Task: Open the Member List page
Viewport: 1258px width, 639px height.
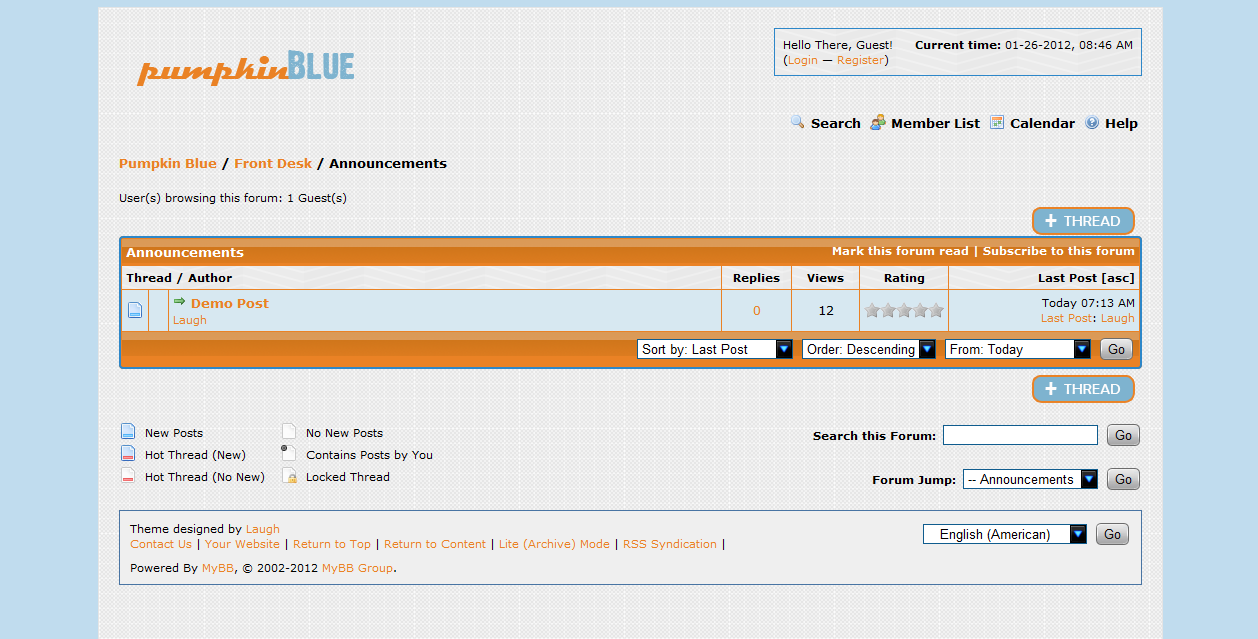Action: click(x=935, y=123)
